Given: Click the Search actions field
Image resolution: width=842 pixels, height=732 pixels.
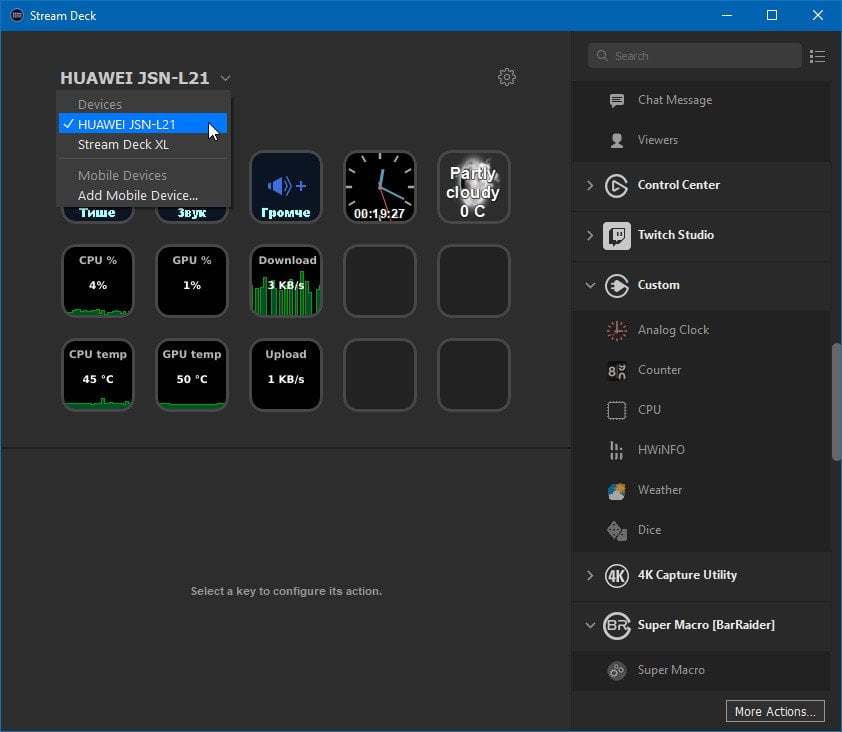Looking at the screenshot, I should [694, 56].
